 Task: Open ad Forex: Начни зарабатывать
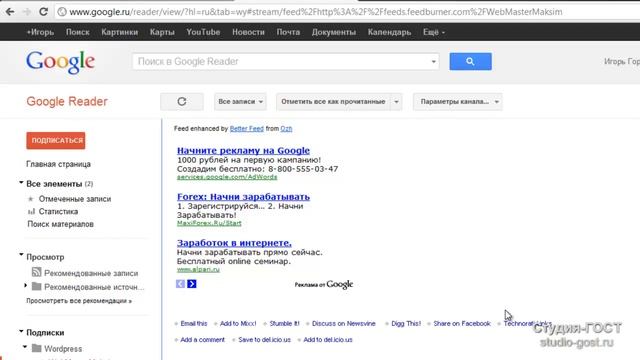pos(243,196)
